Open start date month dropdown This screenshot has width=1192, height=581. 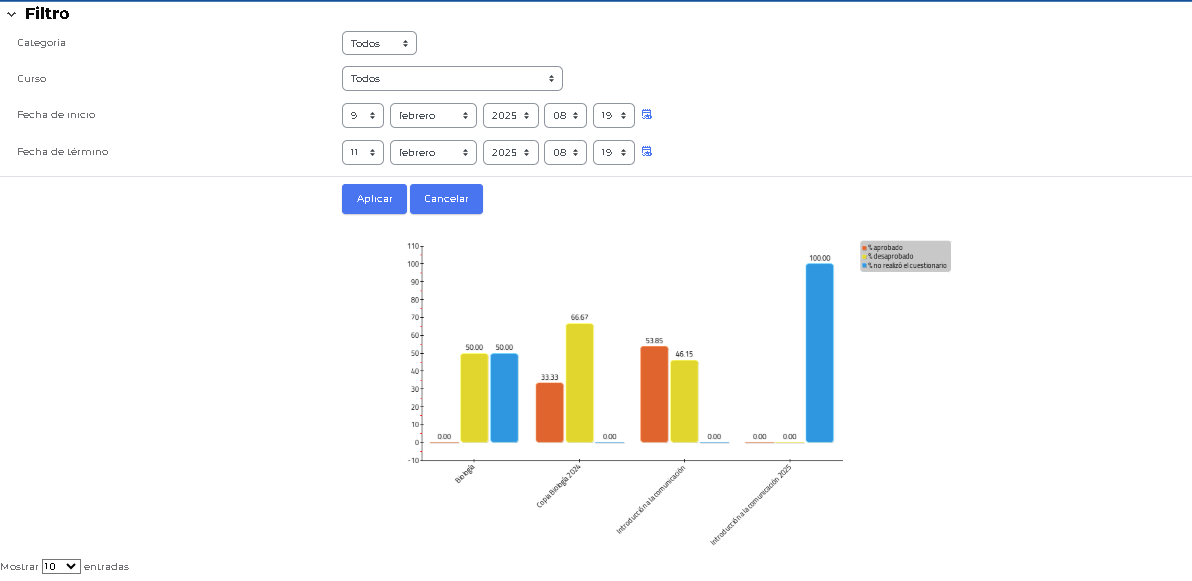click(x=433, y=116)
